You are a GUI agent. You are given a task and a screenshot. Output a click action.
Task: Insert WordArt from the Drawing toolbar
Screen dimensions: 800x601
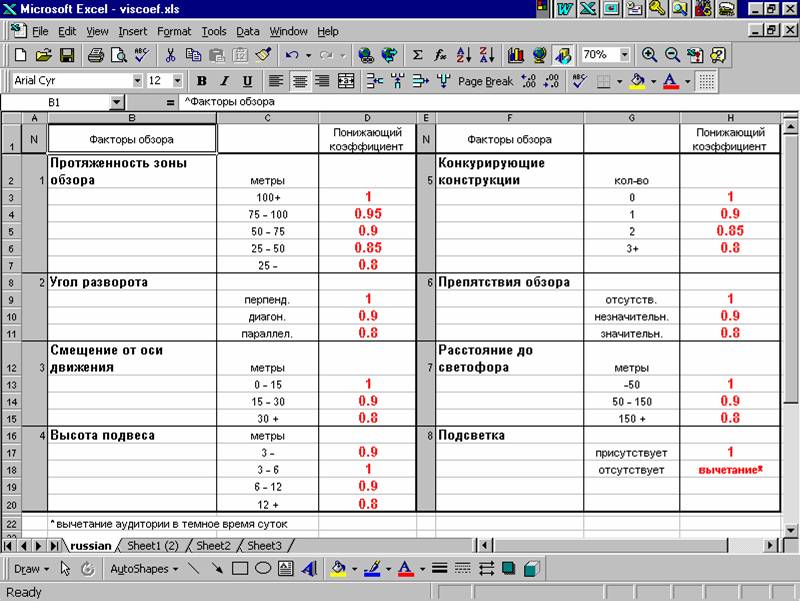[x=309, y=569]
